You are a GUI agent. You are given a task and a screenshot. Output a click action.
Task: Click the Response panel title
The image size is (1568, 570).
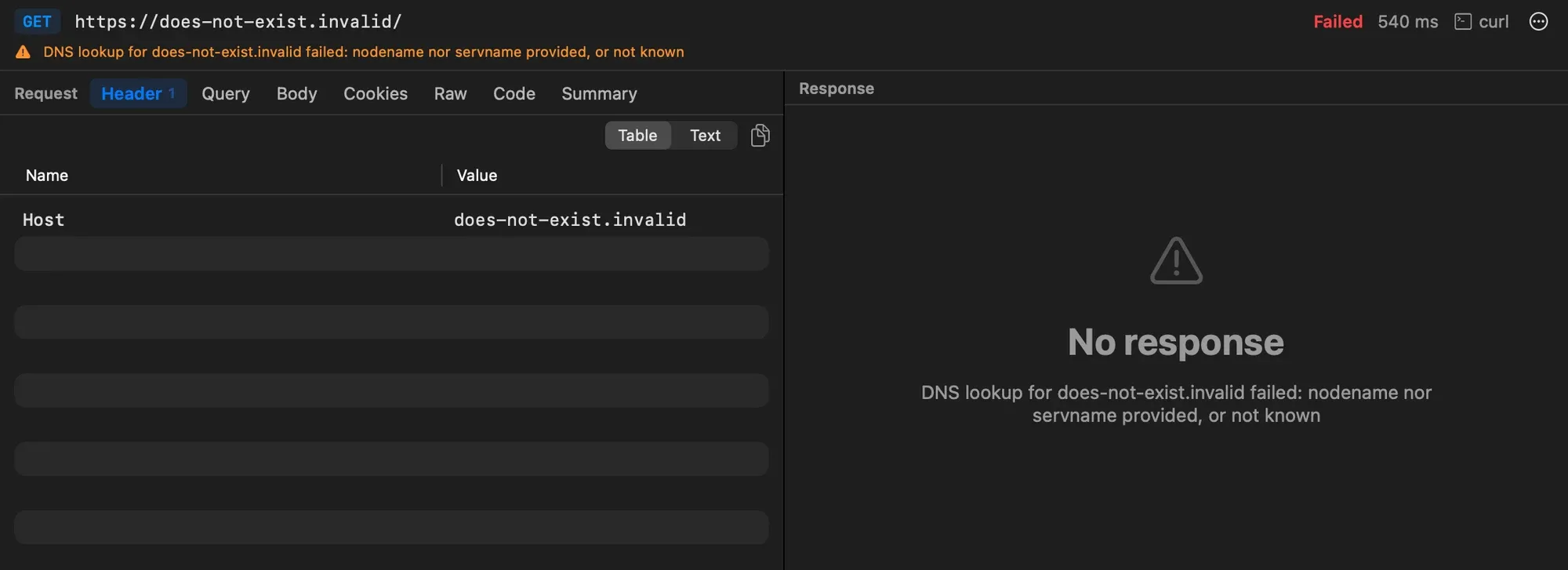(x=837, y=89)
